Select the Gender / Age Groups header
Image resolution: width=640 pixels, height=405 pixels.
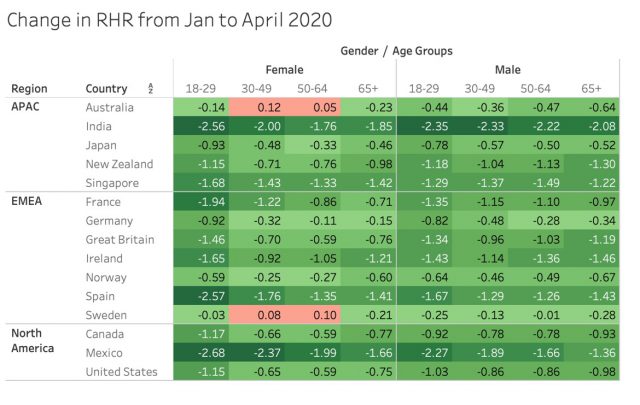click(x=396, y=49)
